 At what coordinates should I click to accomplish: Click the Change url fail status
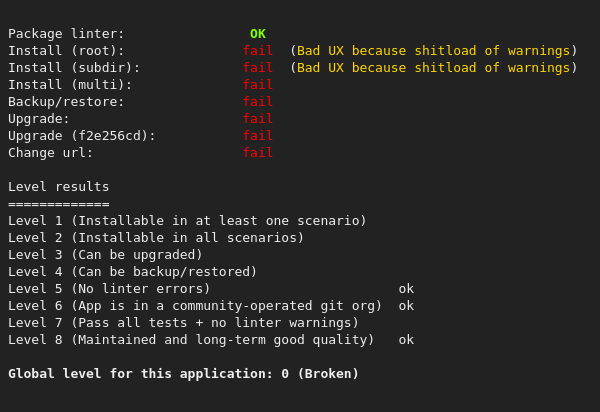(x=258, y=153)
